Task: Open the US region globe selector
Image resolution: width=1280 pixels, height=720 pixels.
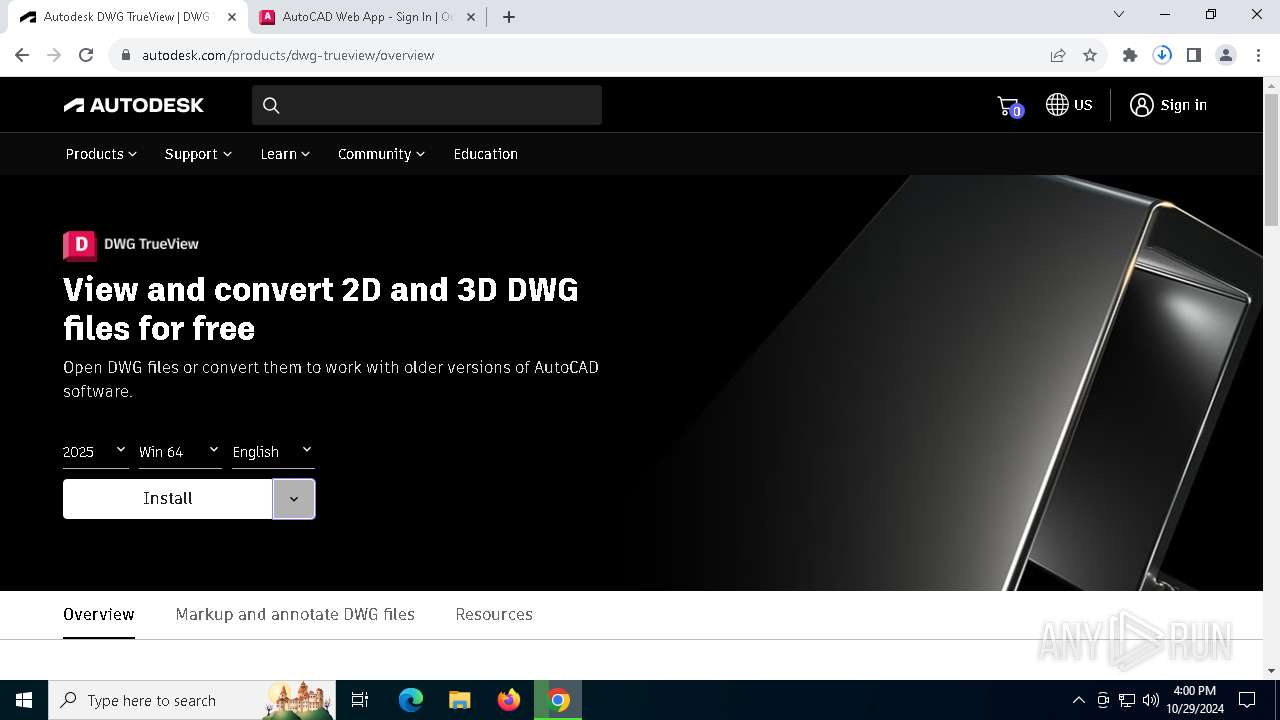Action: tap(1069, 105)
